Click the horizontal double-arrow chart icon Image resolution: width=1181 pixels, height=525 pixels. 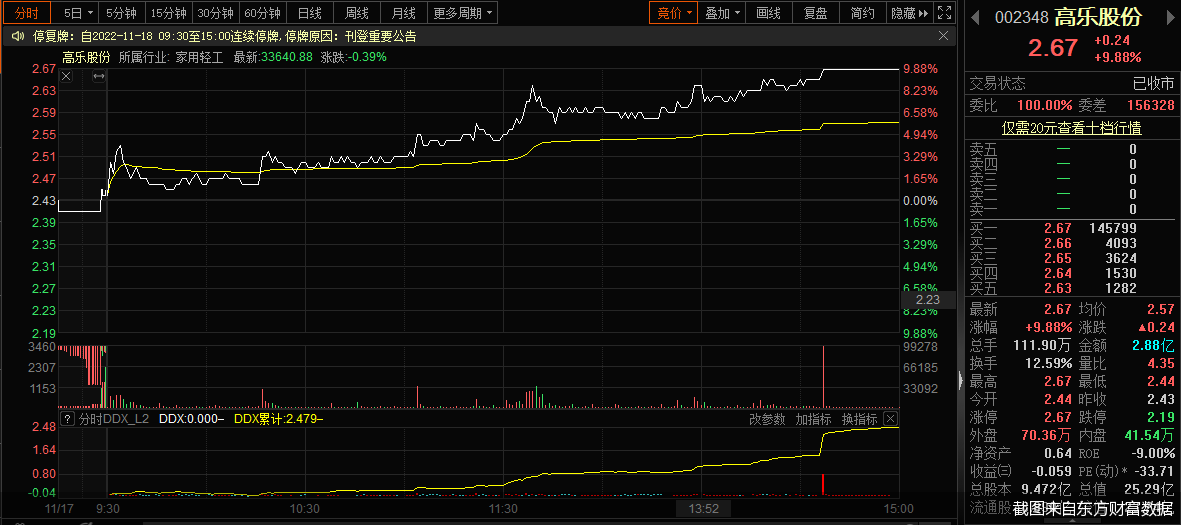point(99,77)
